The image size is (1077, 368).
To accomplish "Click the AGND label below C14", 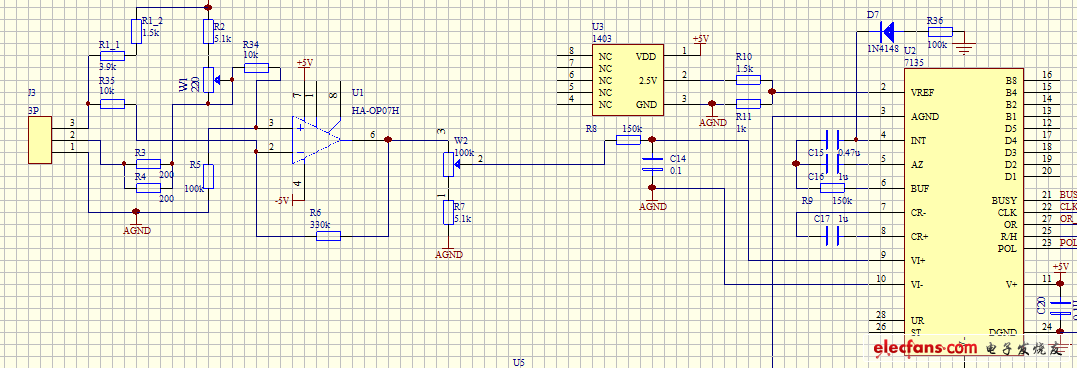I will (x=653, y=206).
